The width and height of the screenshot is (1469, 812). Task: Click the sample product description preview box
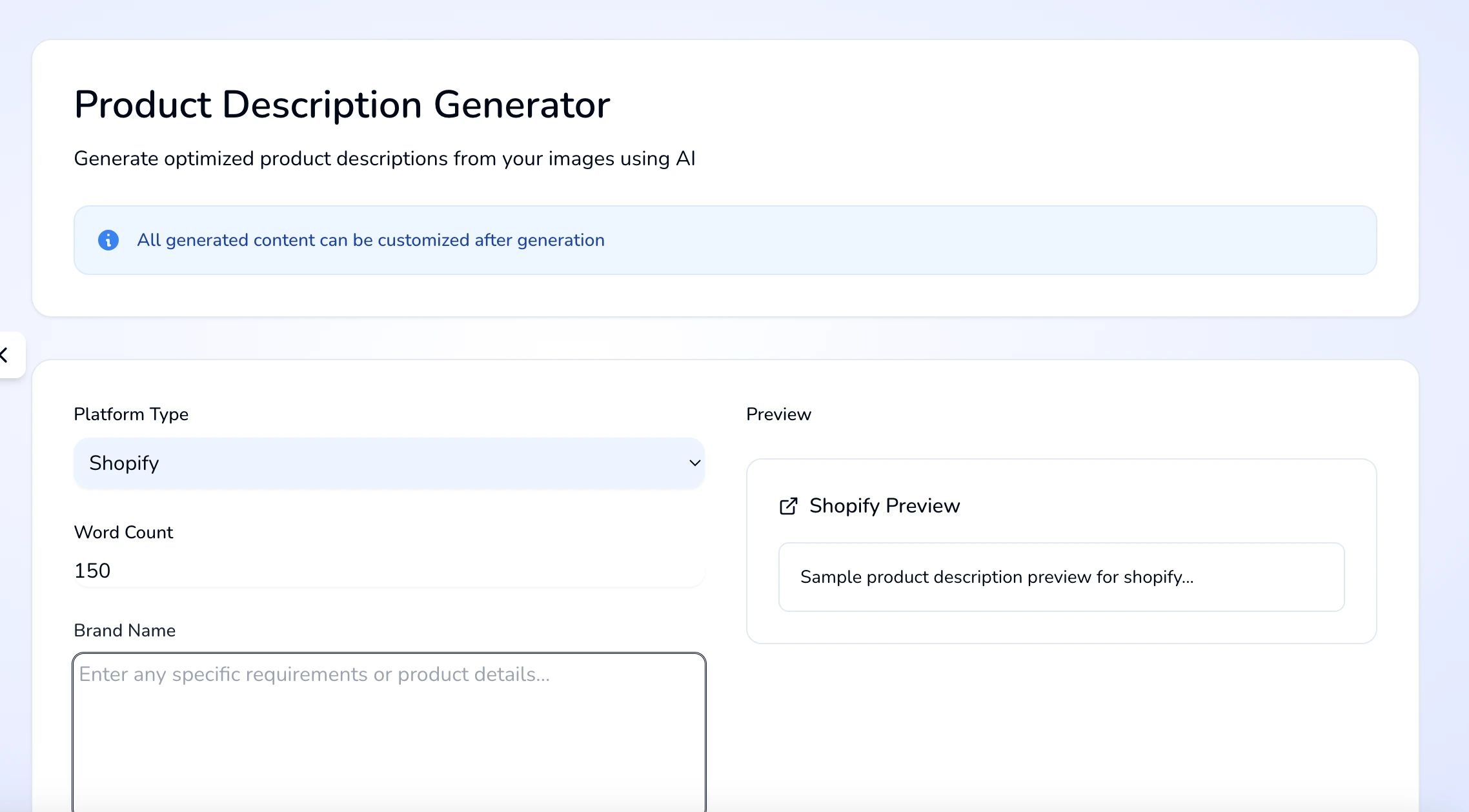1061,577
